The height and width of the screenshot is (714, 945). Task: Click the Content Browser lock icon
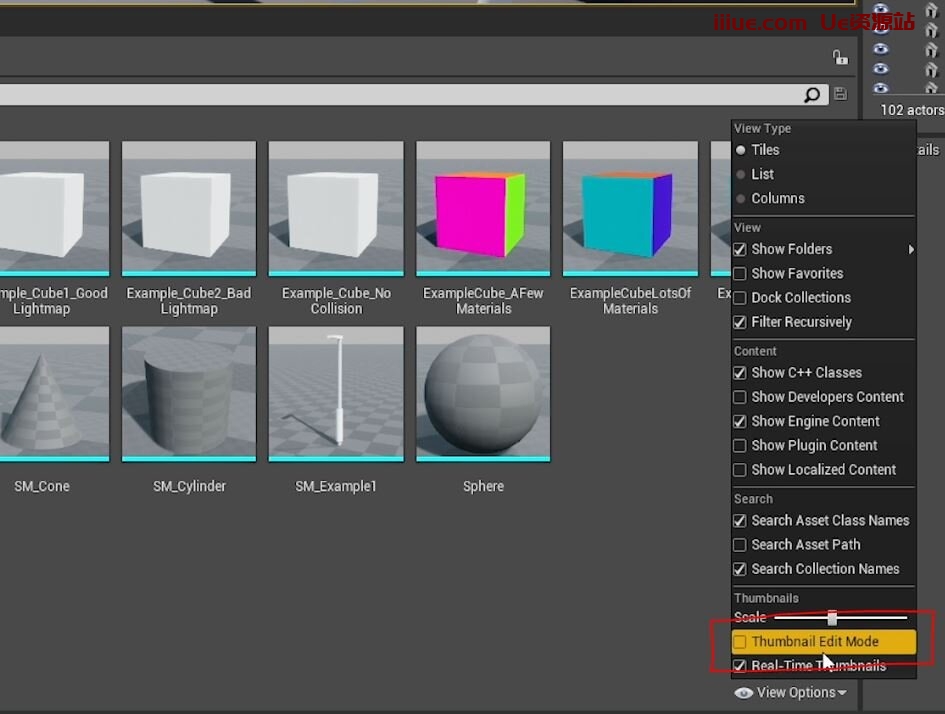(840, 58)
